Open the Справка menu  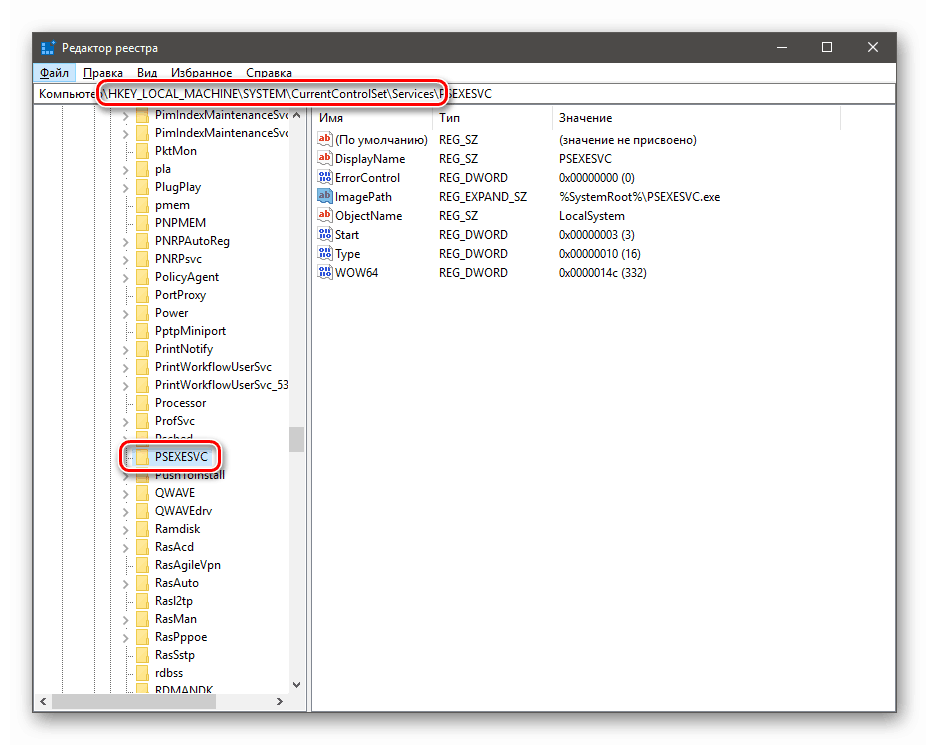click(269, 73)
